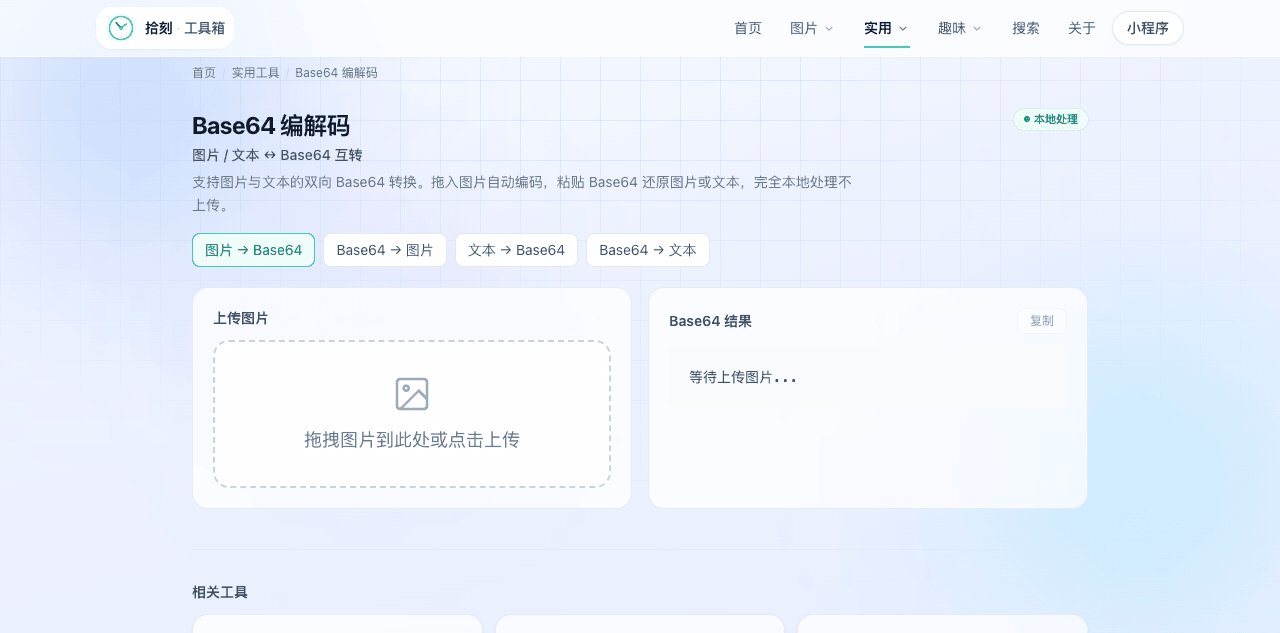Switch to Base64 → 文本 mode
Viewport: 1280px width, 633px height.
pos(648,250)
